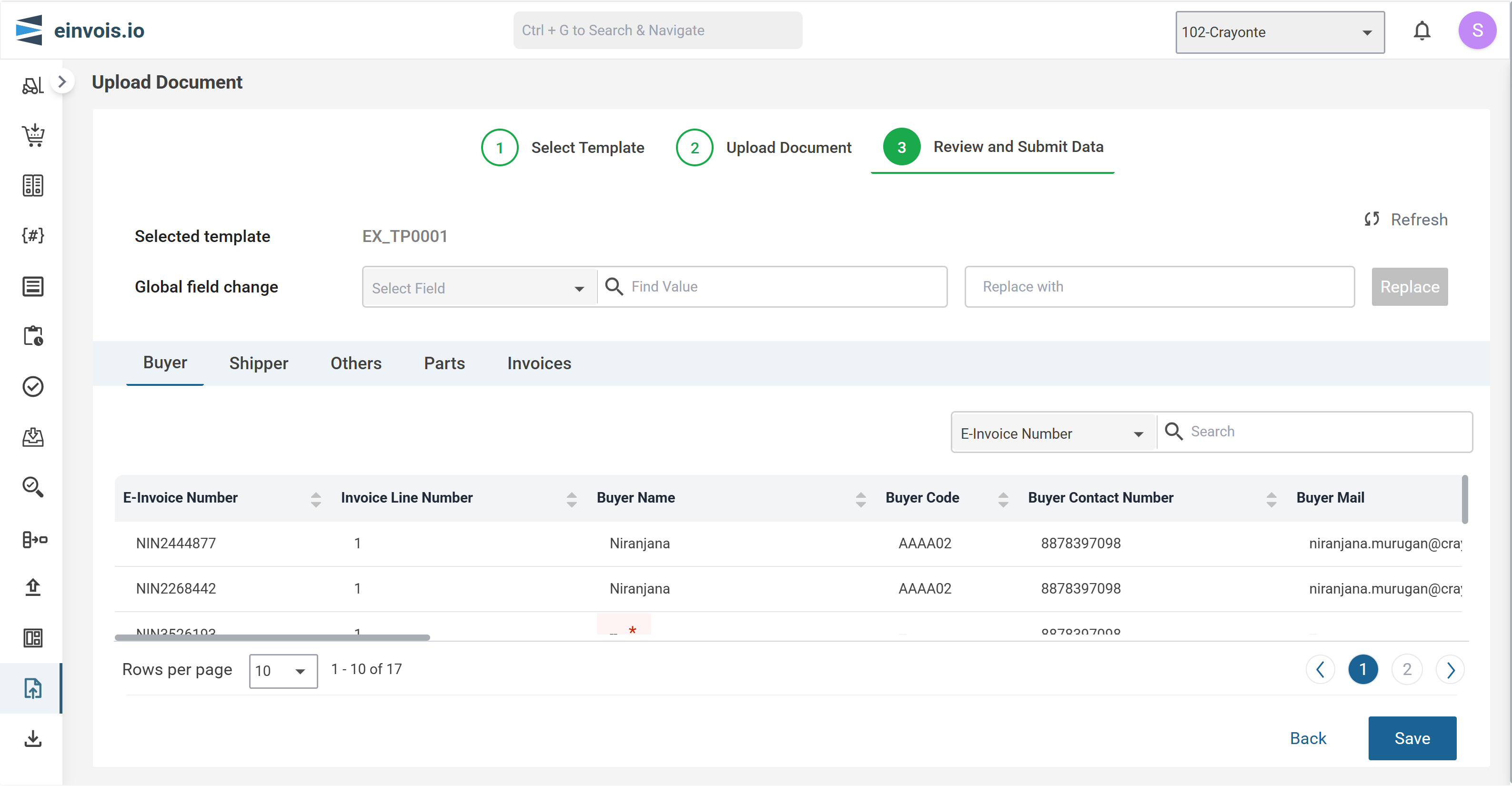Click the vertical table scrollbar

coord(1465,499)
